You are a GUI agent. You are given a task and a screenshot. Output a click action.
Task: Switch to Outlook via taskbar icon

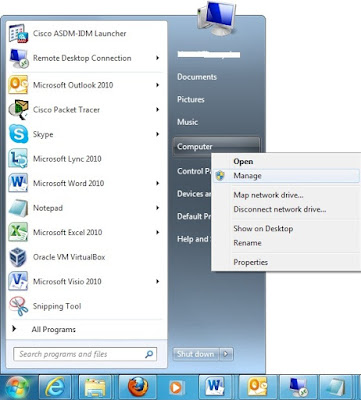(257, 387)
